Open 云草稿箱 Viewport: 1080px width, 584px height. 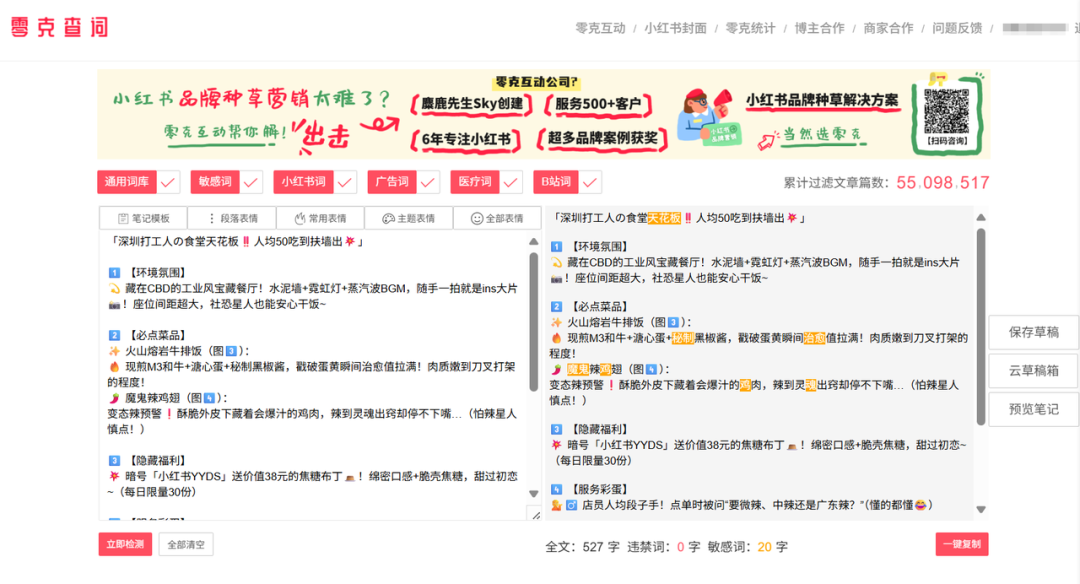pos(1033,371)
